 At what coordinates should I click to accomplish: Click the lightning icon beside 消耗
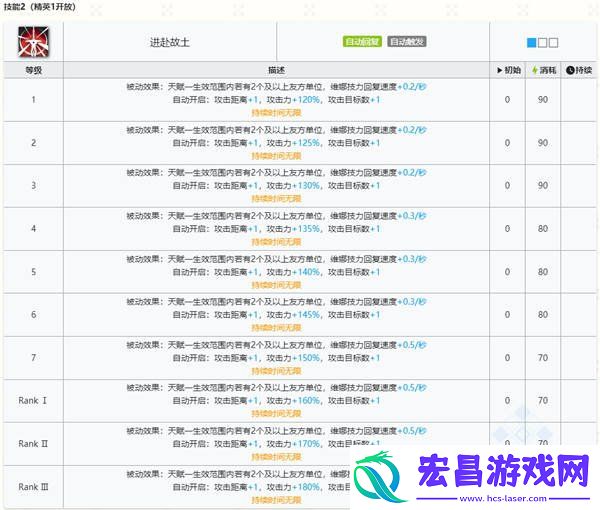[535, 70]
